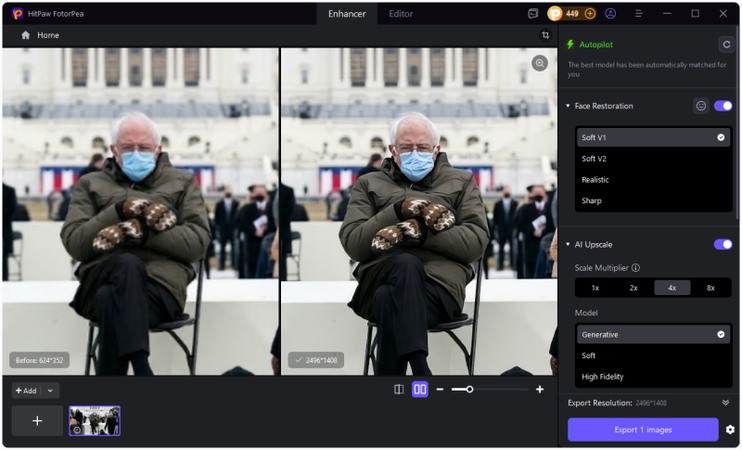Screen dimensions: 742x450
Task: Select the Soft upscale model
Action: 654,355
